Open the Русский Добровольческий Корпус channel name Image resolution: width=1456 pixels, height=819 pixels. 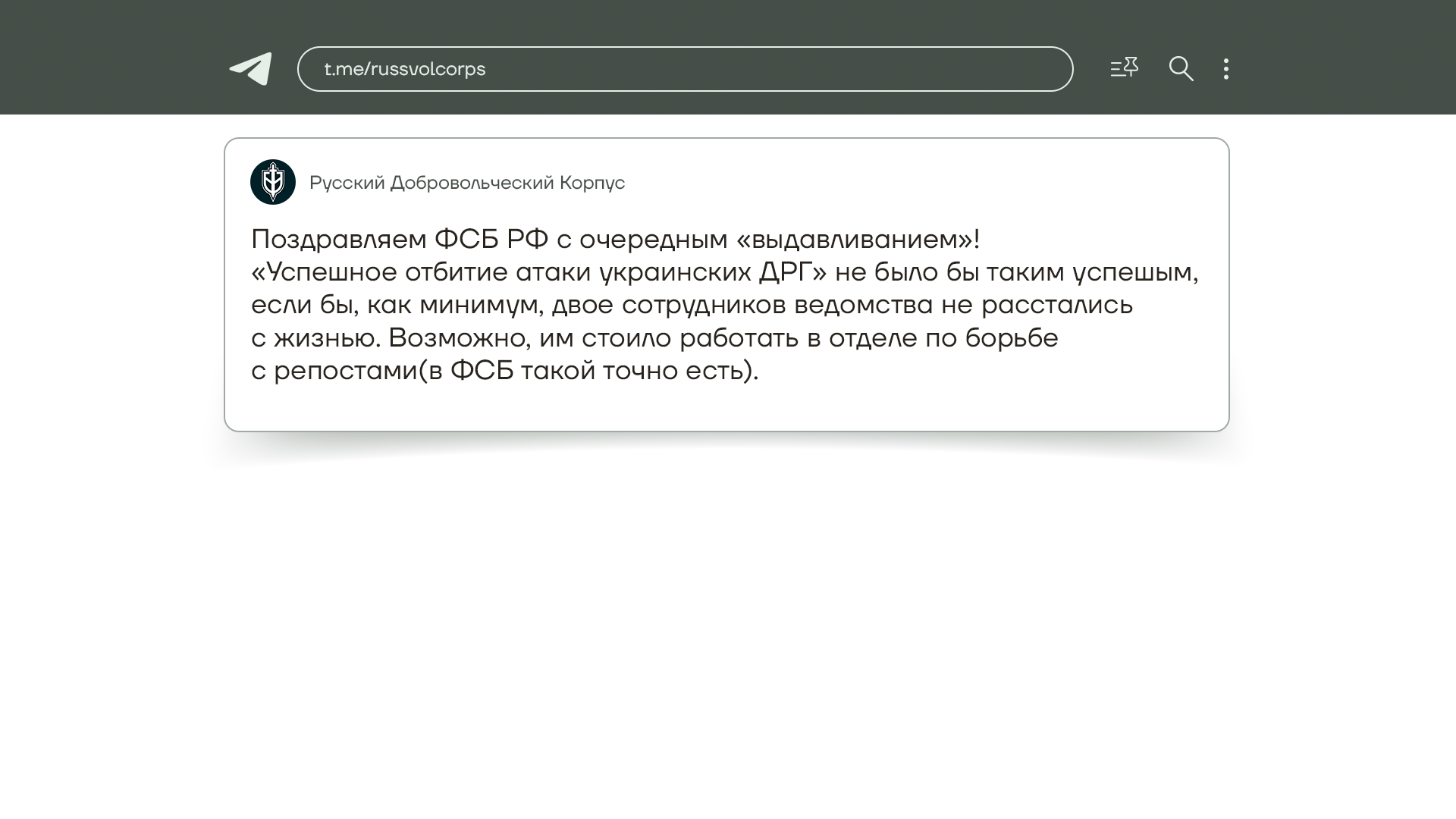point(466,183)
